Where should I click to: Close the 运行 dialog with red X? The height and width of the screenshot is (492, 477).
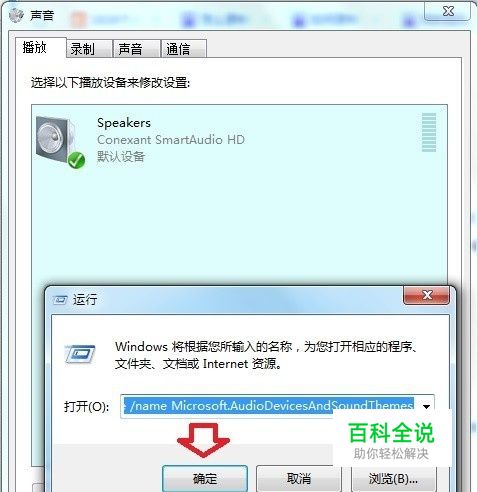[x=427, y=295]
